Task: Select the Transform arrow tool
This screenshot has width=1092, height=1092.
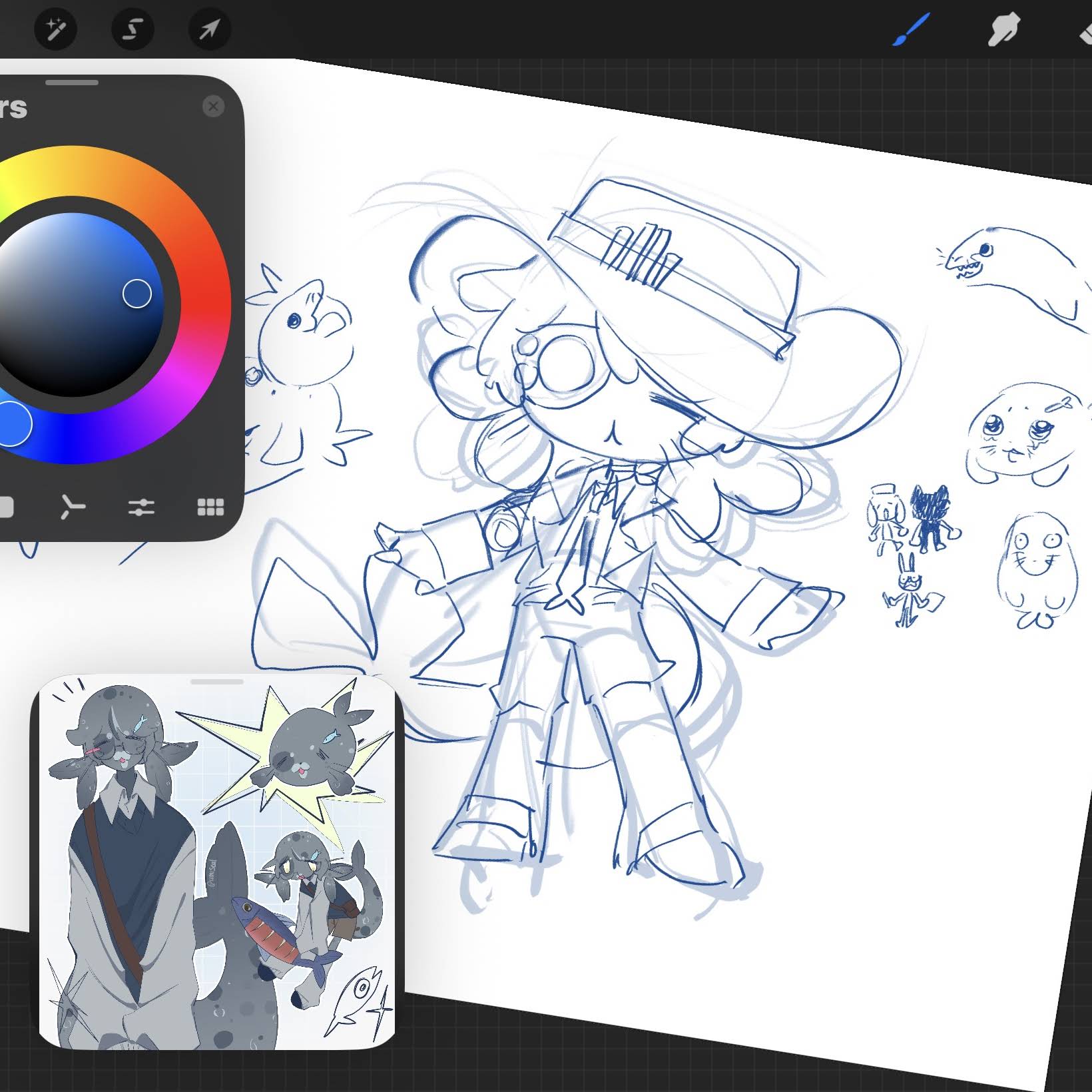Action: (x=210, y=29)
